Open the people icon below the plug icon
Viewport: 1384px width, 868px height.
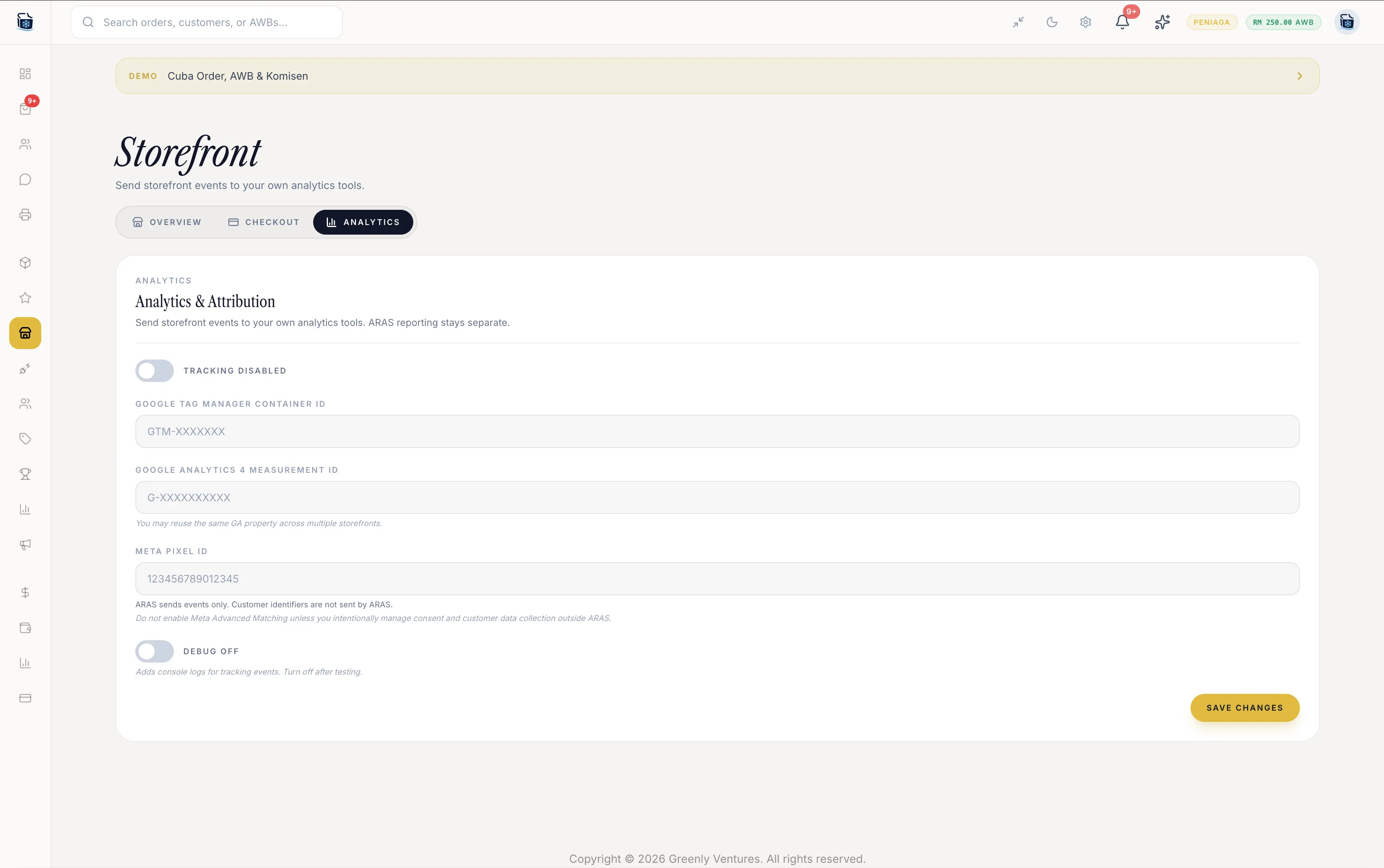[25, 404]
